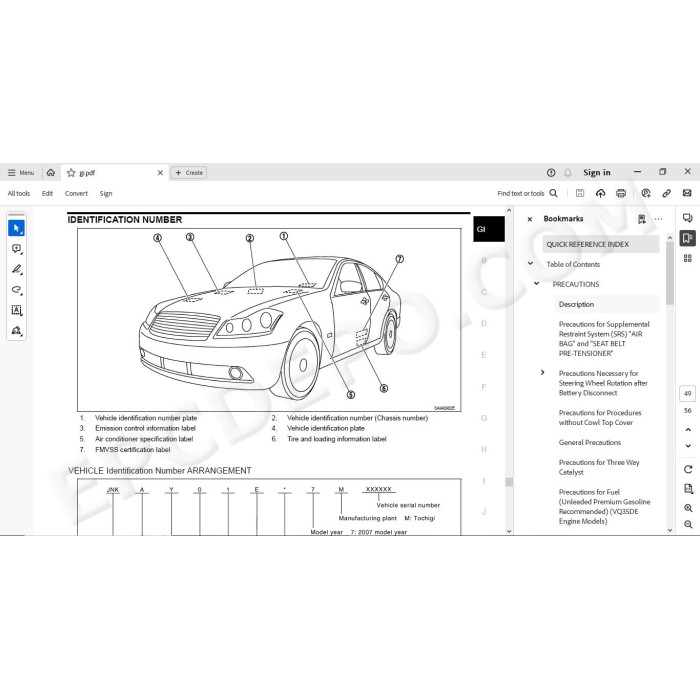This screenshot has width=700, height=700.
Task: Open General Precautions bookmark
Action: coord(590,442)
